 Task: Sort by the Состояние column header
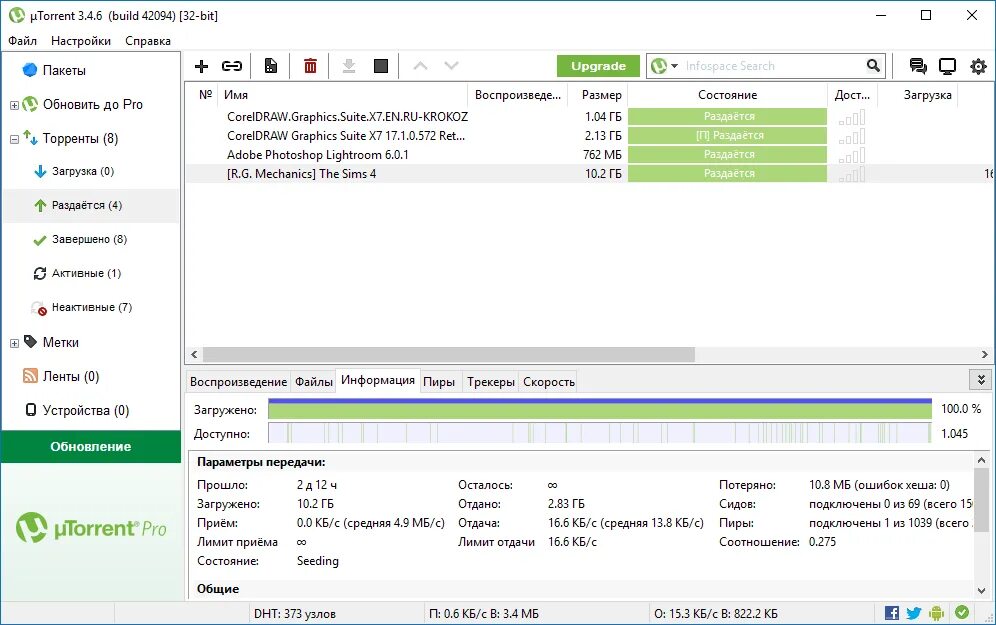727,95
